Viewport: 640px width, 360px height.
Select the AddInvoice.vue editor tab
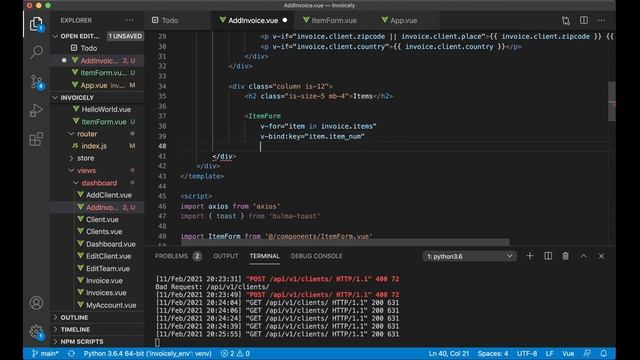[x=253, y=20]
